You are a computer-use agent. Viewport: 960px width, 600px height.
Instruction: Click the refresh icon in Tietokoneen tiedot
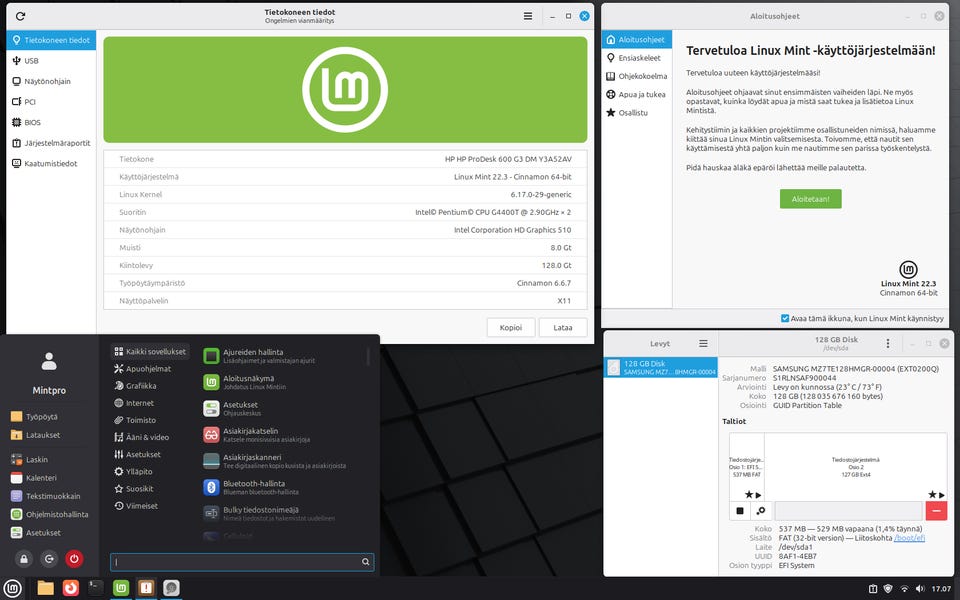pyautogui.click(x=20, y=17)
